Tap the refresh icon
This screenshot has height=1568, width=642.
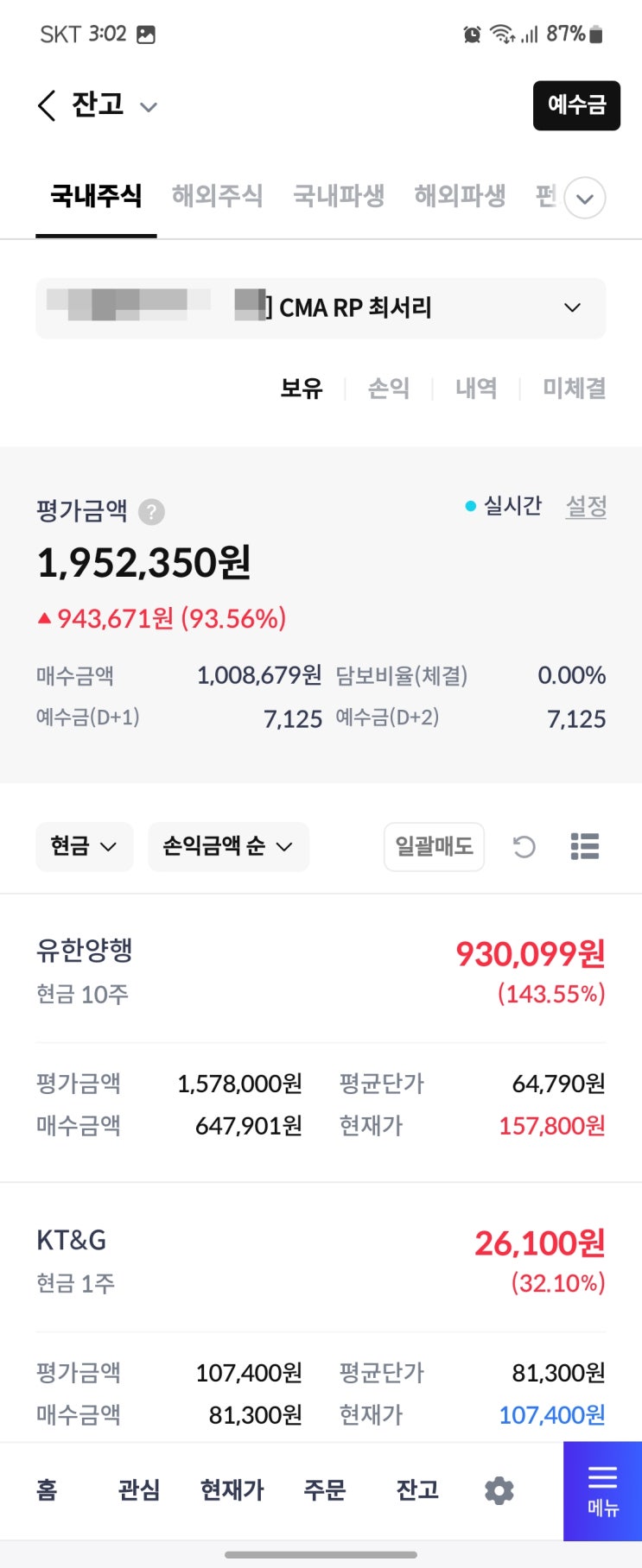click(x=524, y=847)
